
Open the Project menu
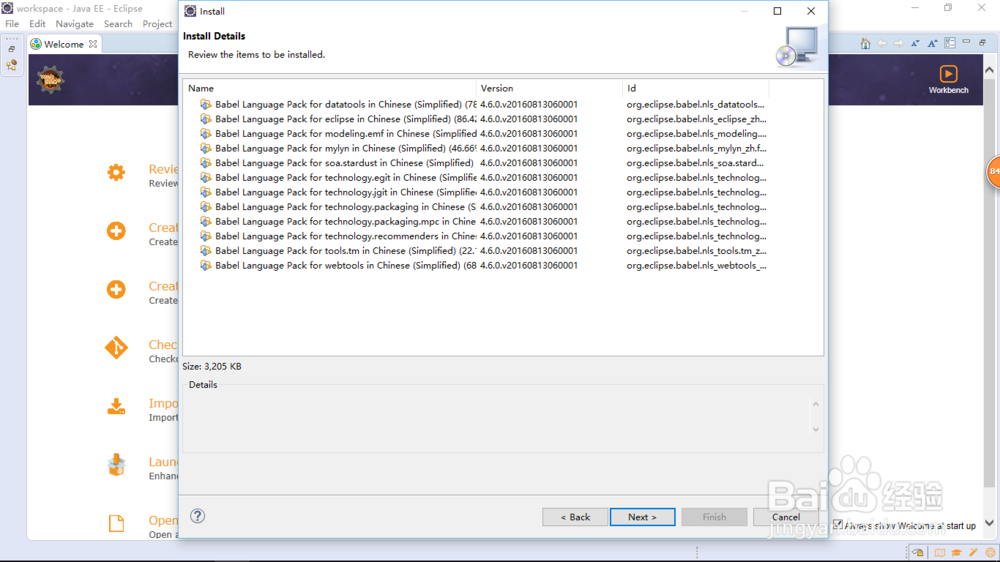click(x=158, y=24)
